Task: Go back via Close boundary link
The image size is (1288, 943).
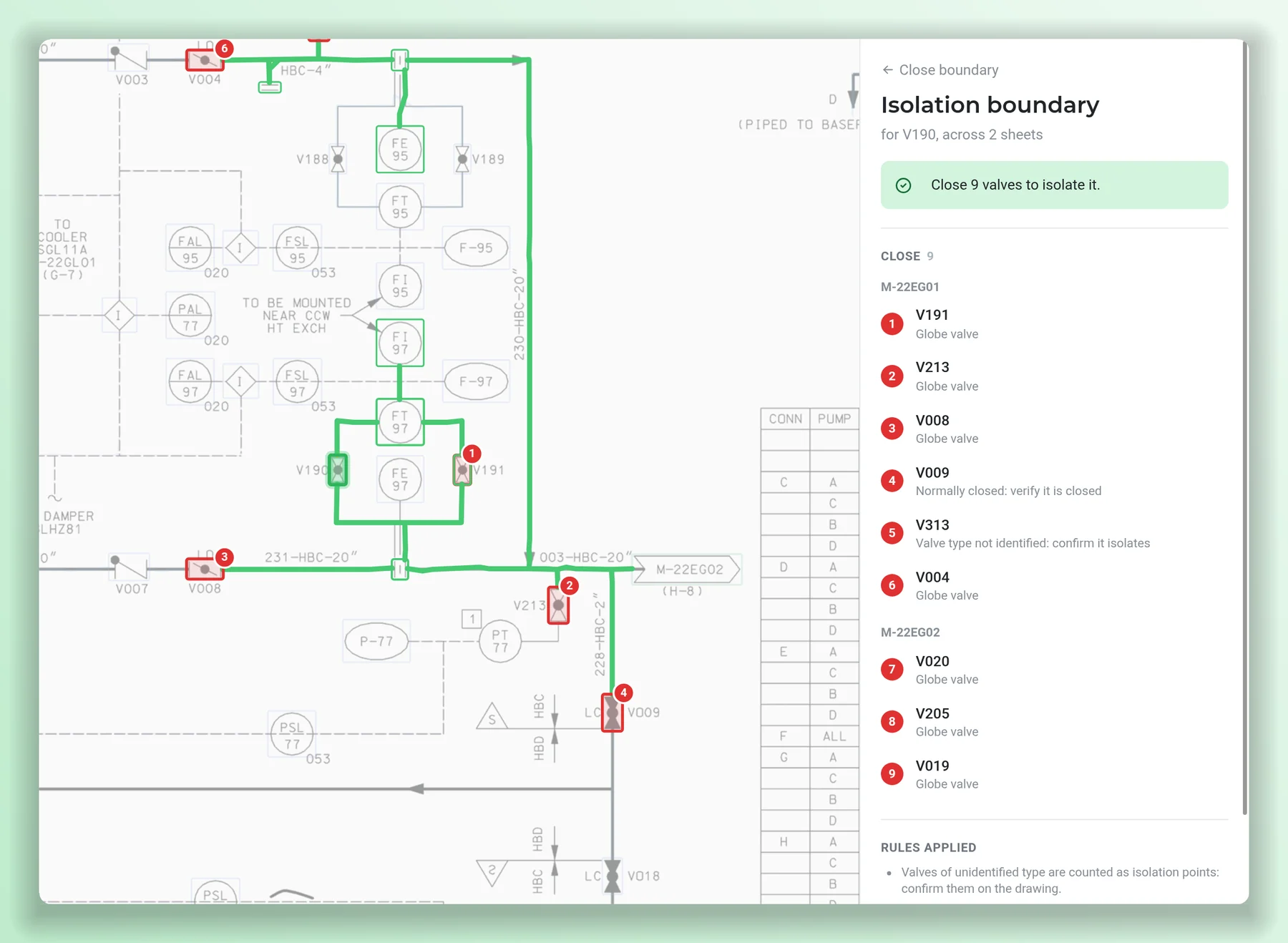Action: [x=940, y=70]
